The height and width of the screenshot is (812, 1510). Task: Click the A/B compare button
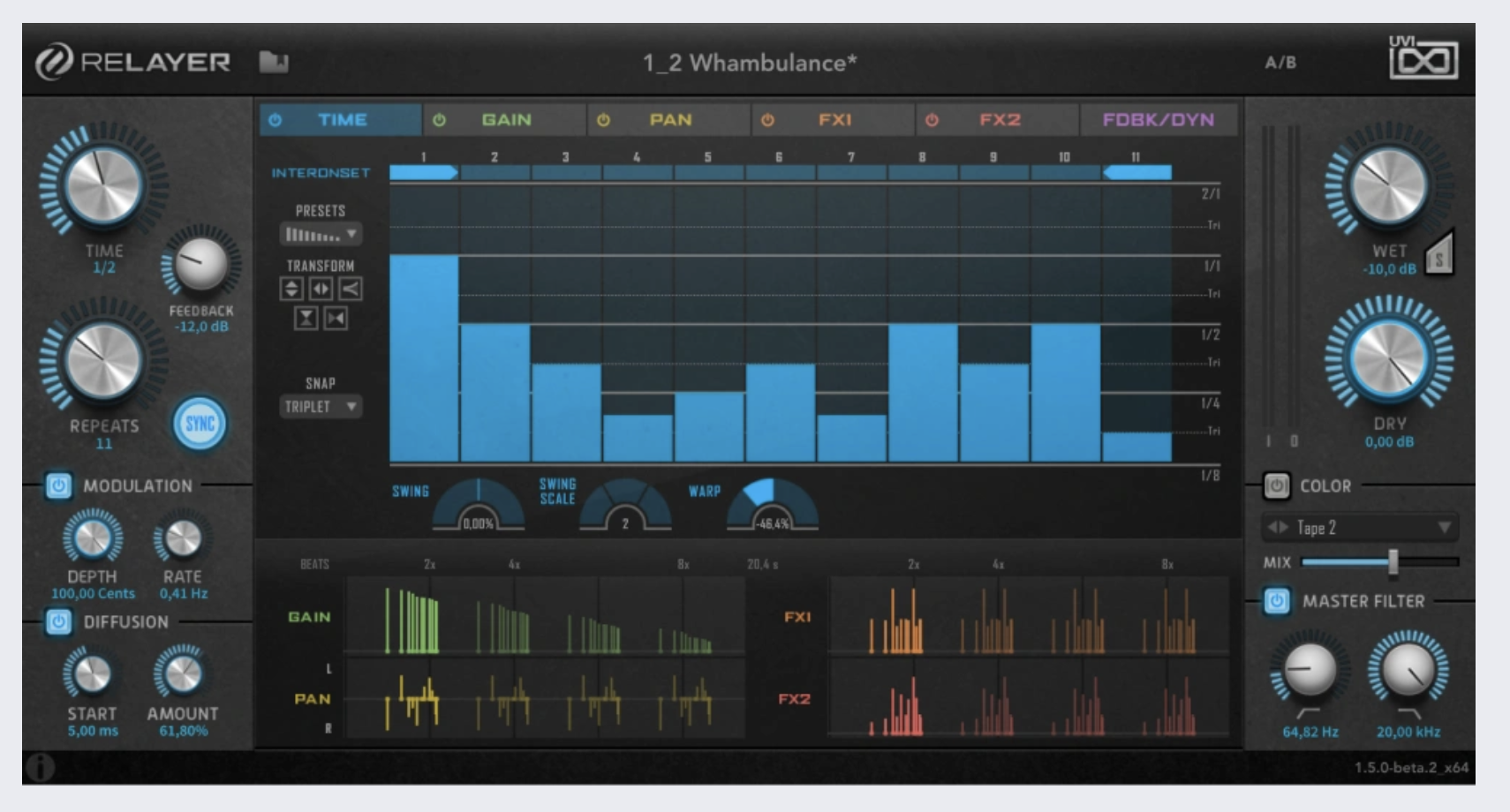[x=1280, y=63]
